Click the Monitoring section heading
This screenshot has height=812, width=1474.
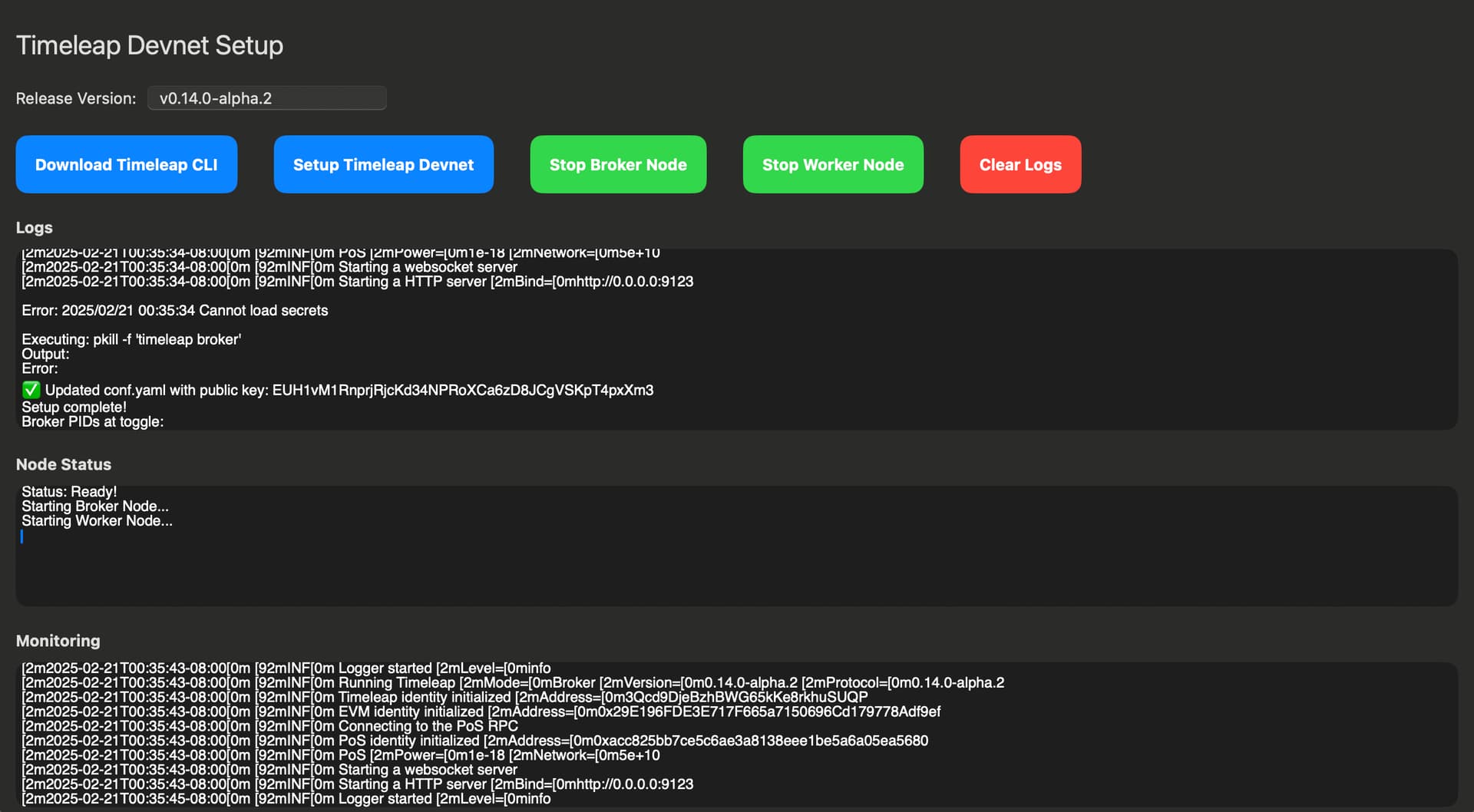[58, 641]
